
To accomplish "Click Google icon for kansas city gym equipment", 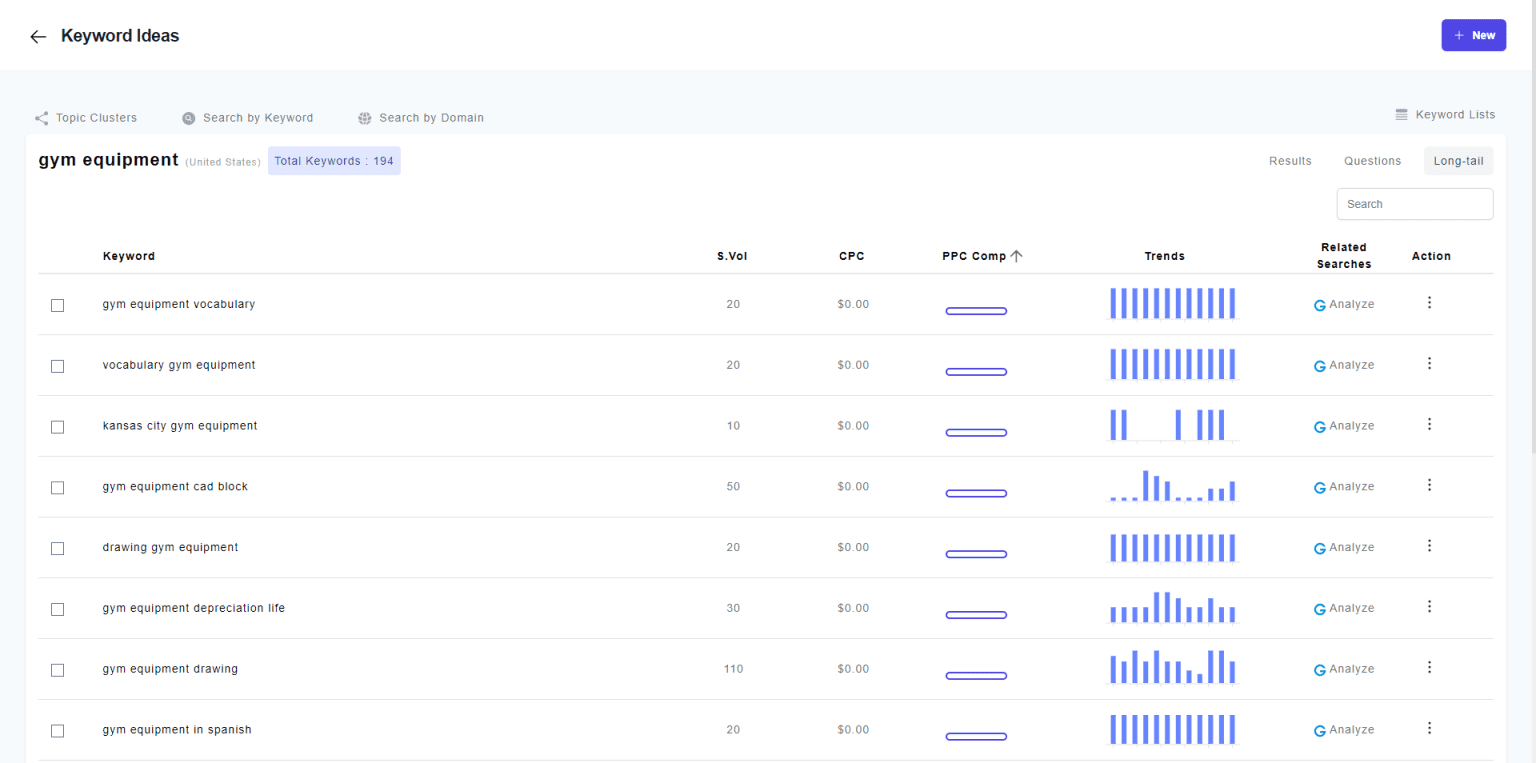I will point(1320,427).
